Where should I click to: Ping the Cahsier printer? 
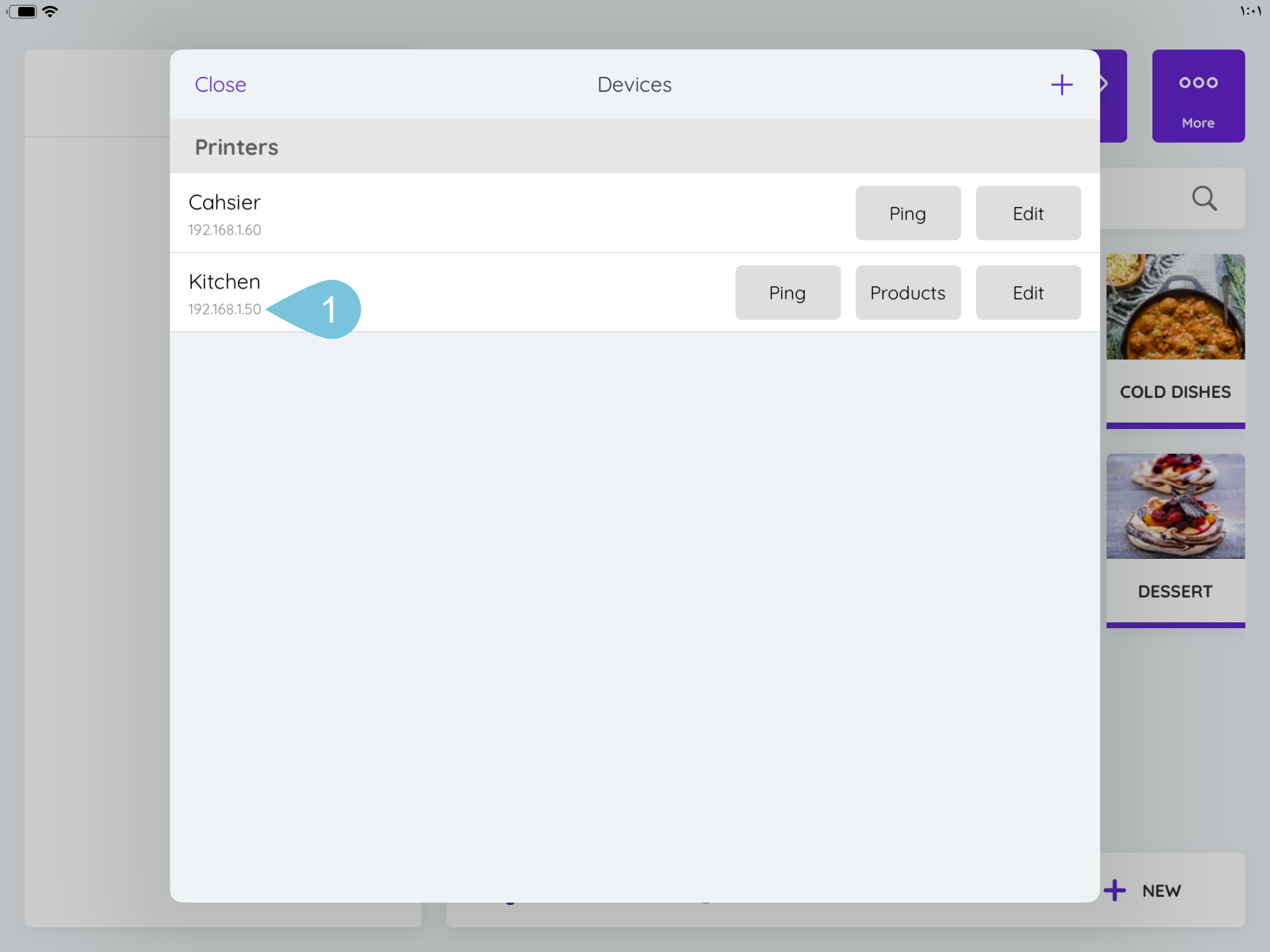coord(907,213)
